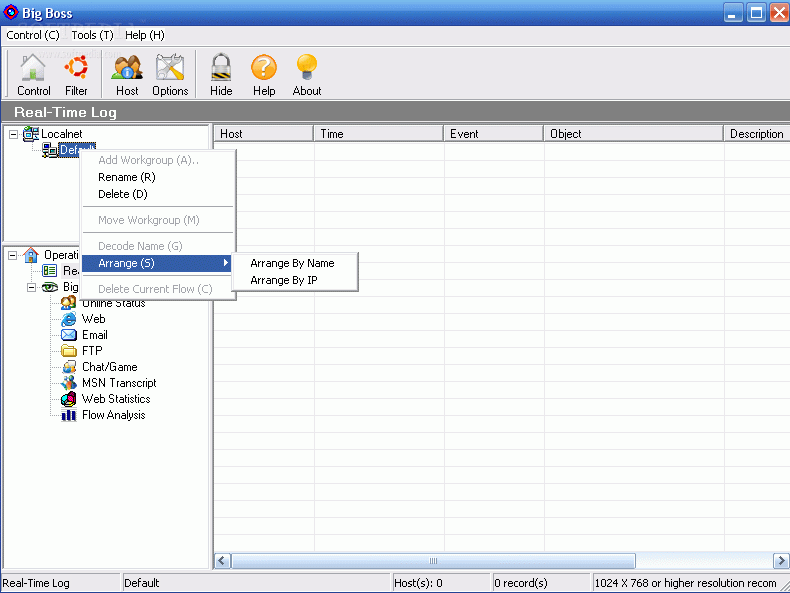Click Add Workgroup (A) menu entry
790x593 pixels.
tap(158, 160)
